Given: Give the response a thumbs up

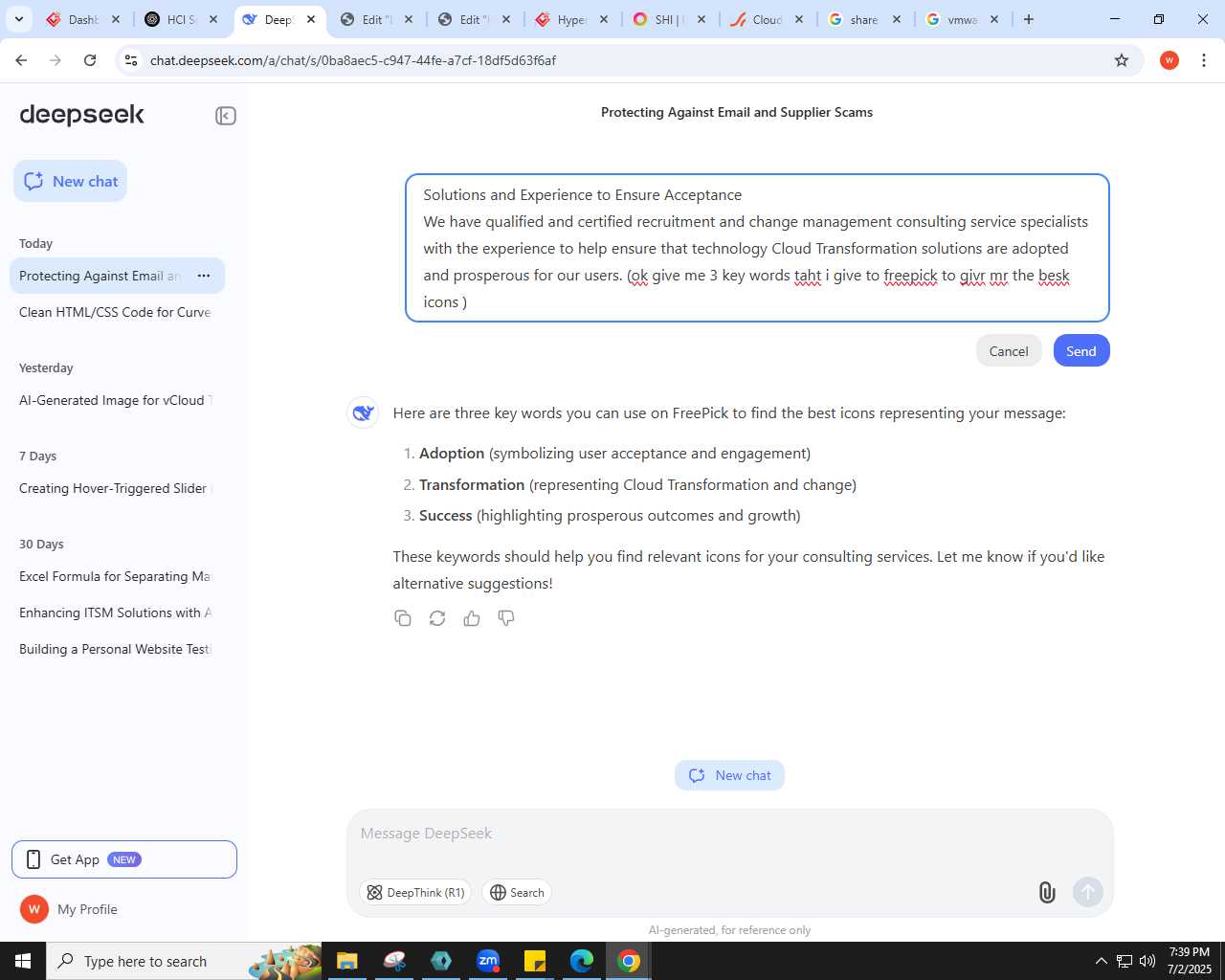Looking at the screenshot, I should pyautogui.click(x=472, y=618).
